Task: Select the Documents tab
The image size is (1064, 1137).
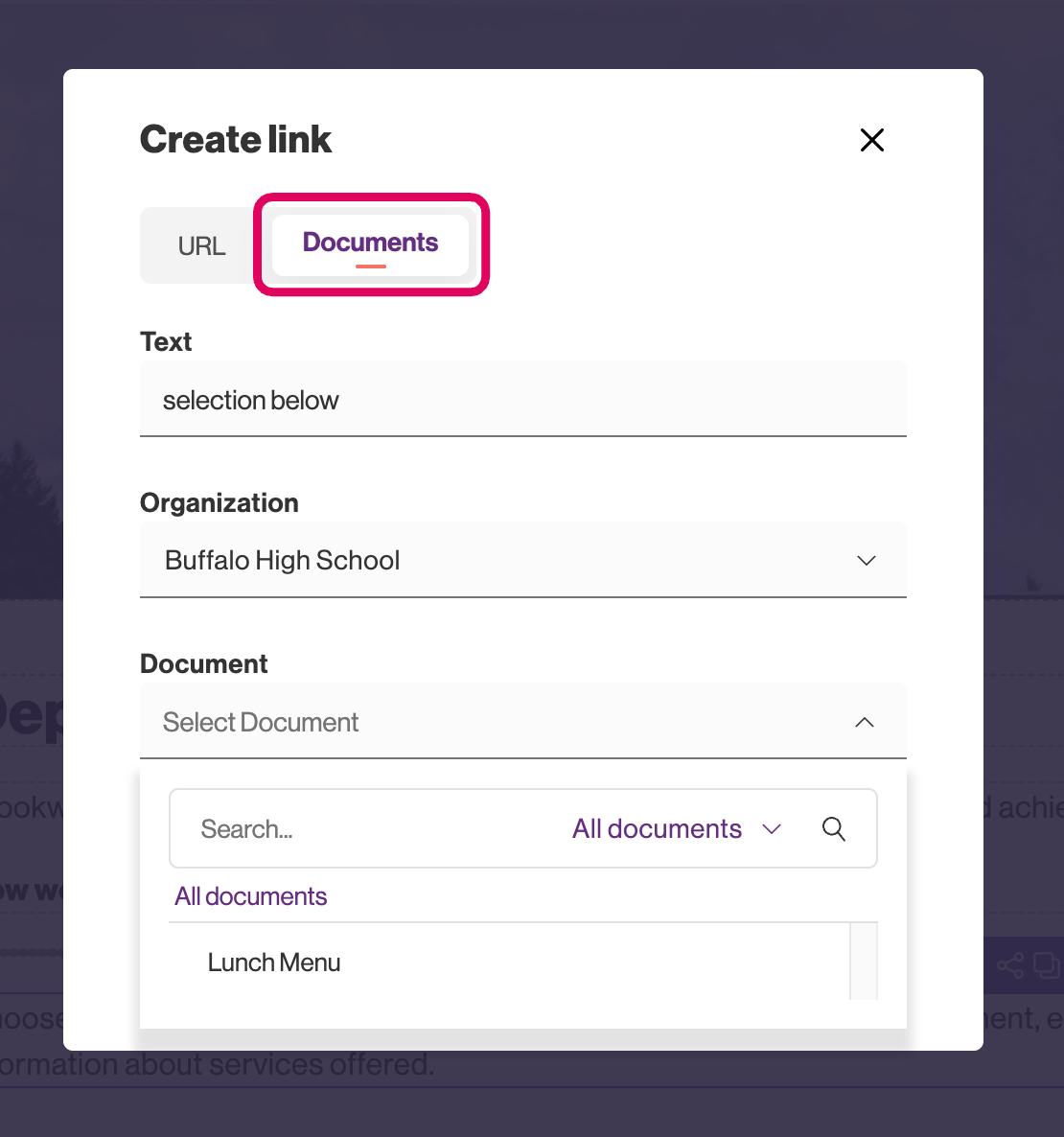Action: coord(370,244)
